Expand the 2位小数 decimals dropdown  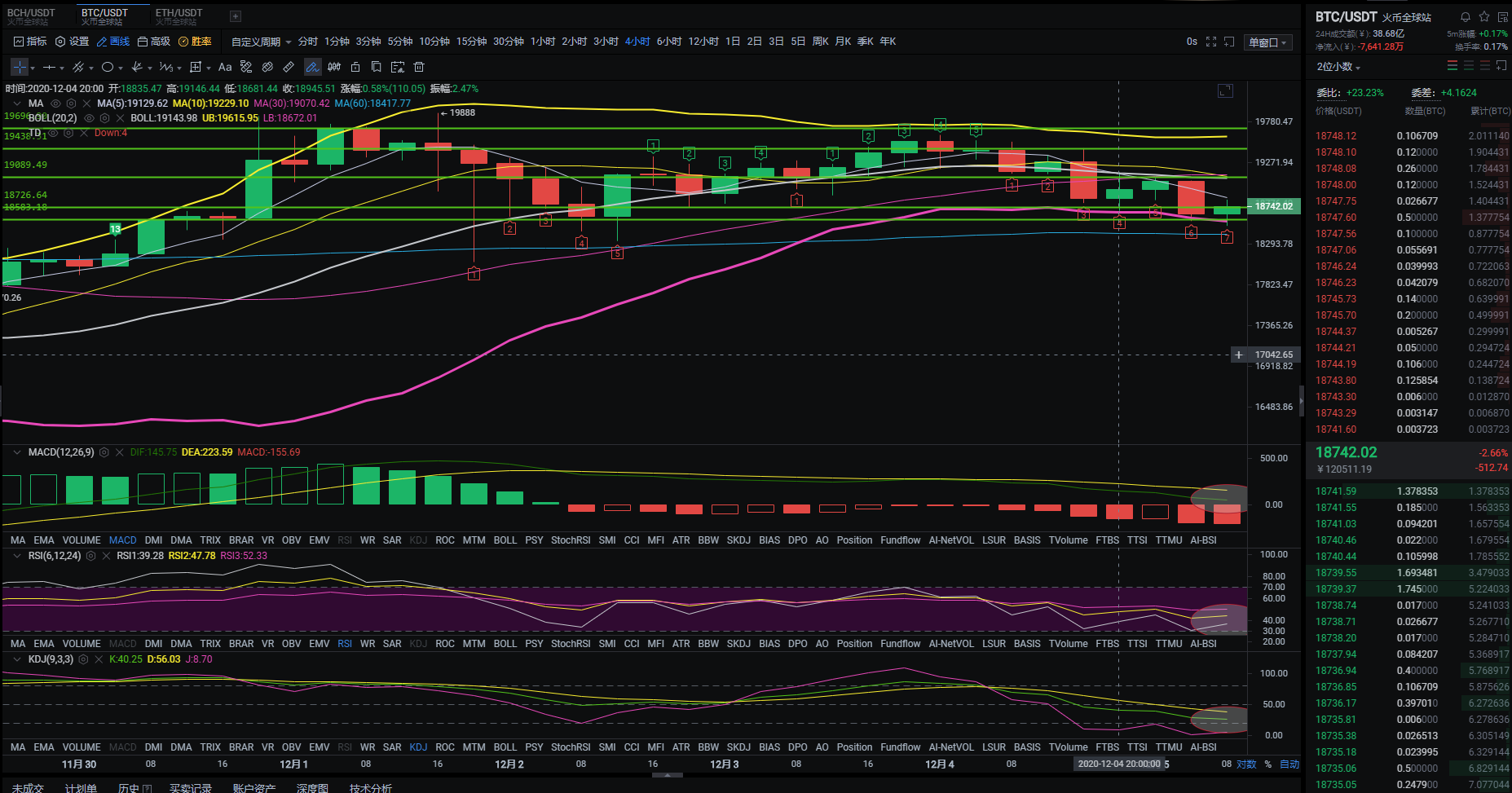[x=1337, y=67]
